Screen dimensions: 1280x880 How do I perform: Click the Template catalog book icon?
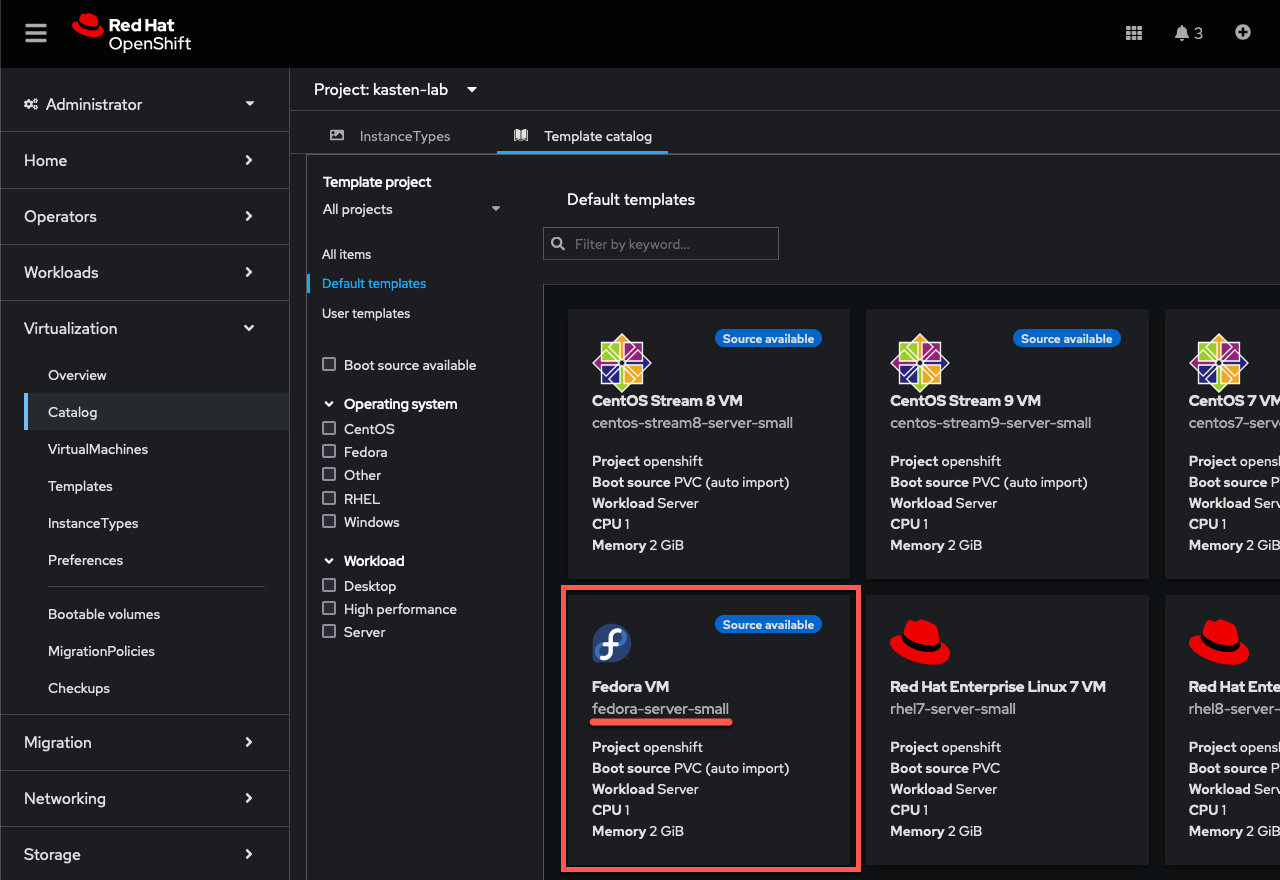point(521,135)
